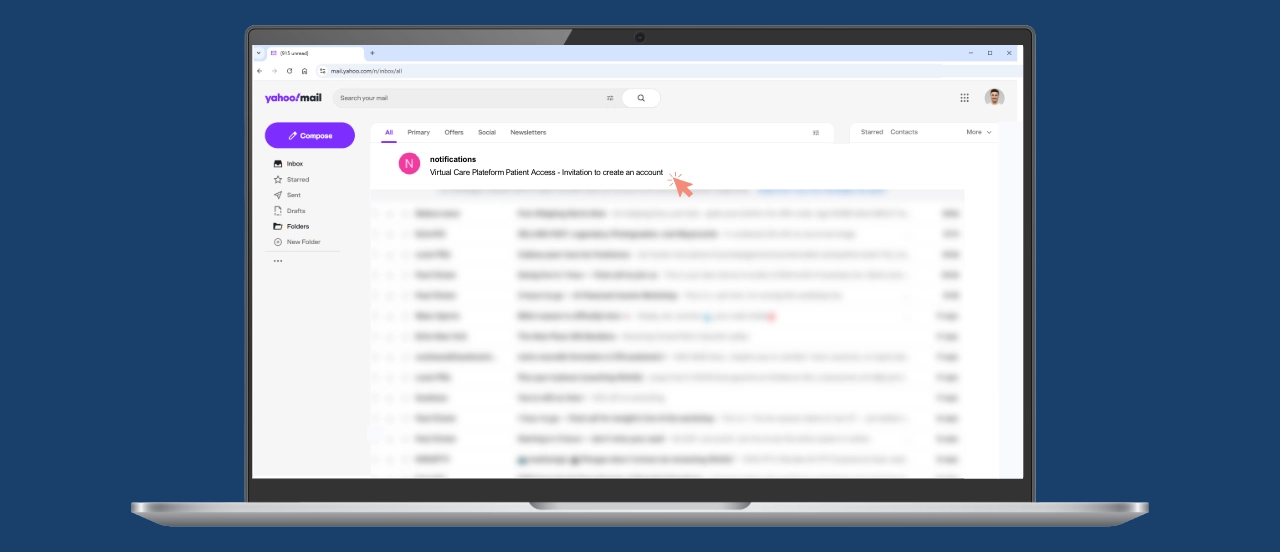Expand the Folders section
Viewport: 1280px width, 552px height.
(x=297, y=227)
